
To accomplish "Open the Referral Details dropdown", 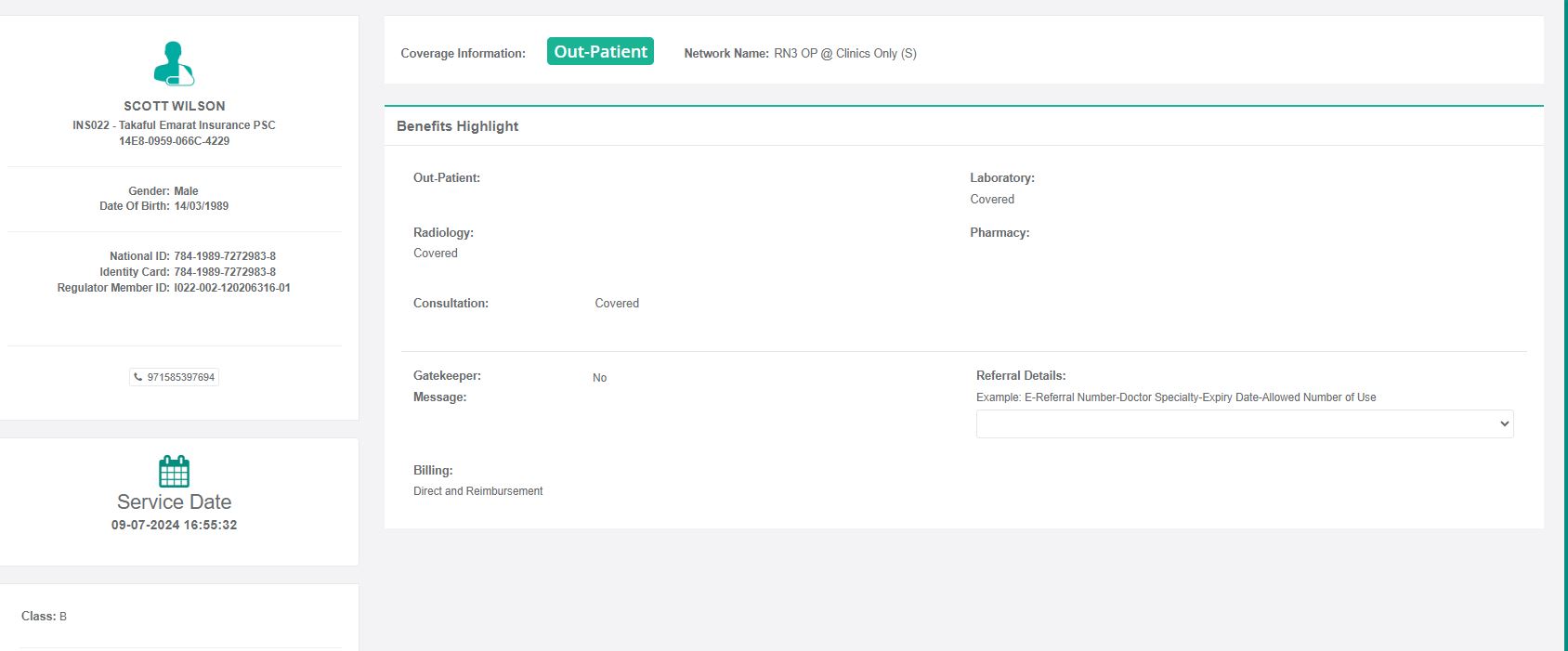I will point(1244,423).
